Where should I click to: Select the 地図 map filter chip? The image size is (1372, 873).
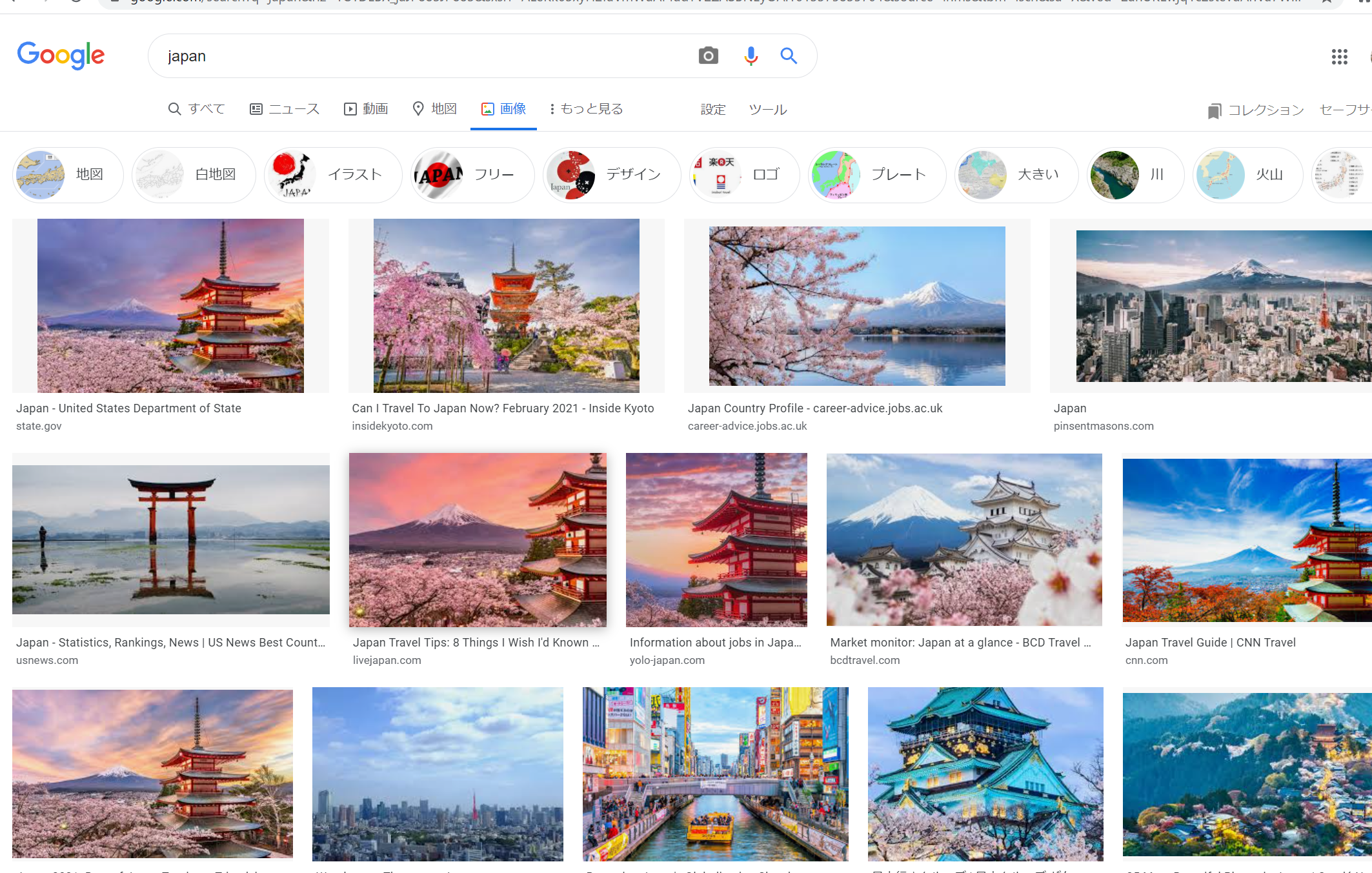pos(68,174)
